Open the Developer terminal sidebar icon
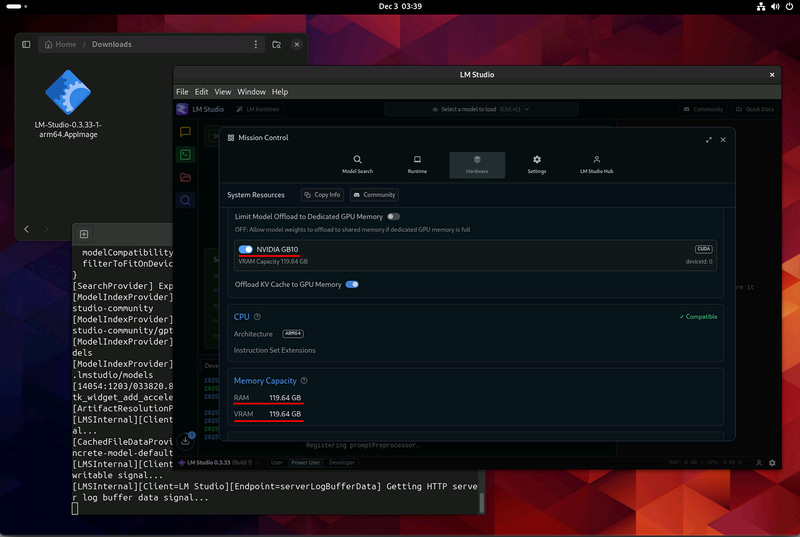The image size is (800, 537). pyautogui.click(x=185, y=155)
